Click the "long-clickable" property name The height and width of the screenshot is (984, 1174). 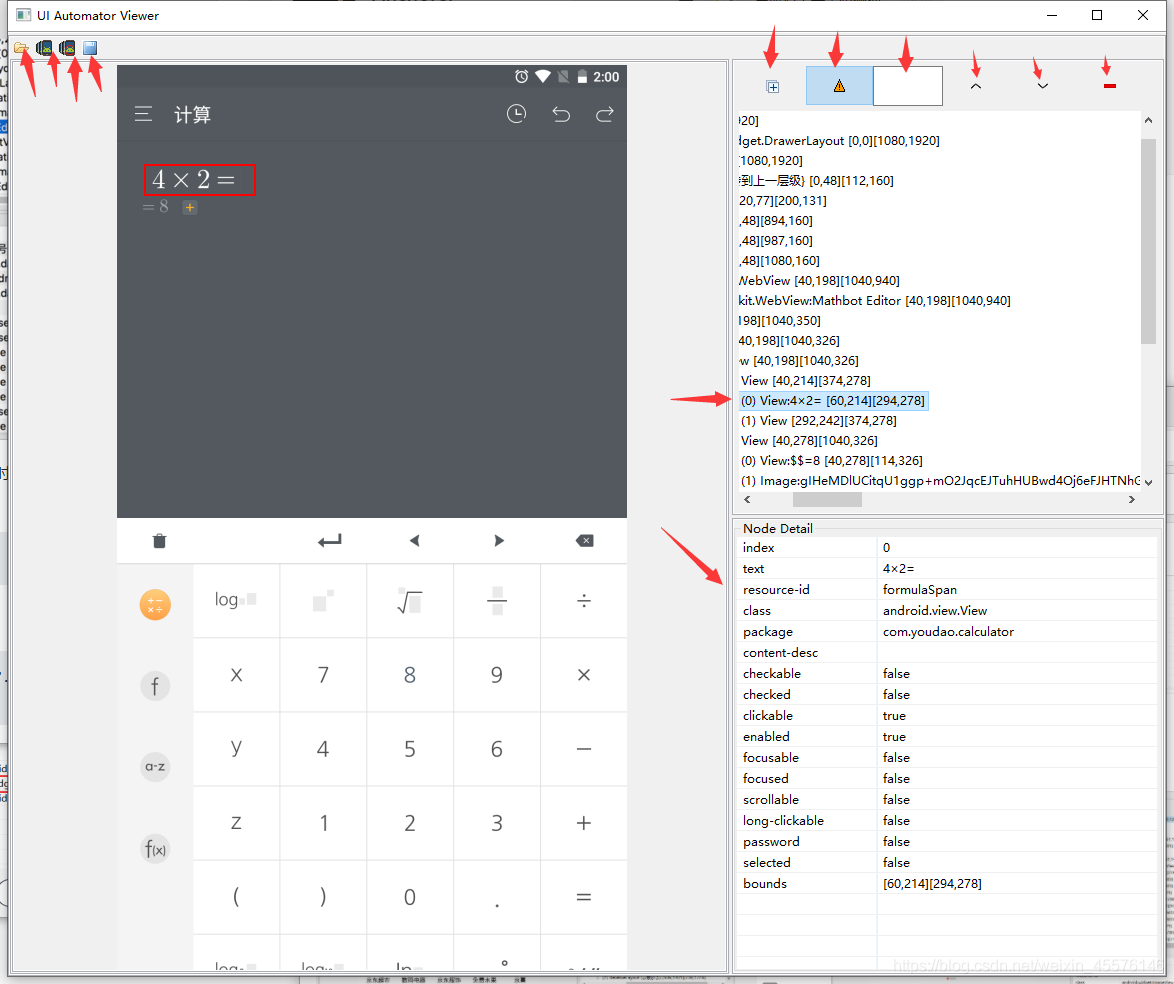(x=783, y=820)
